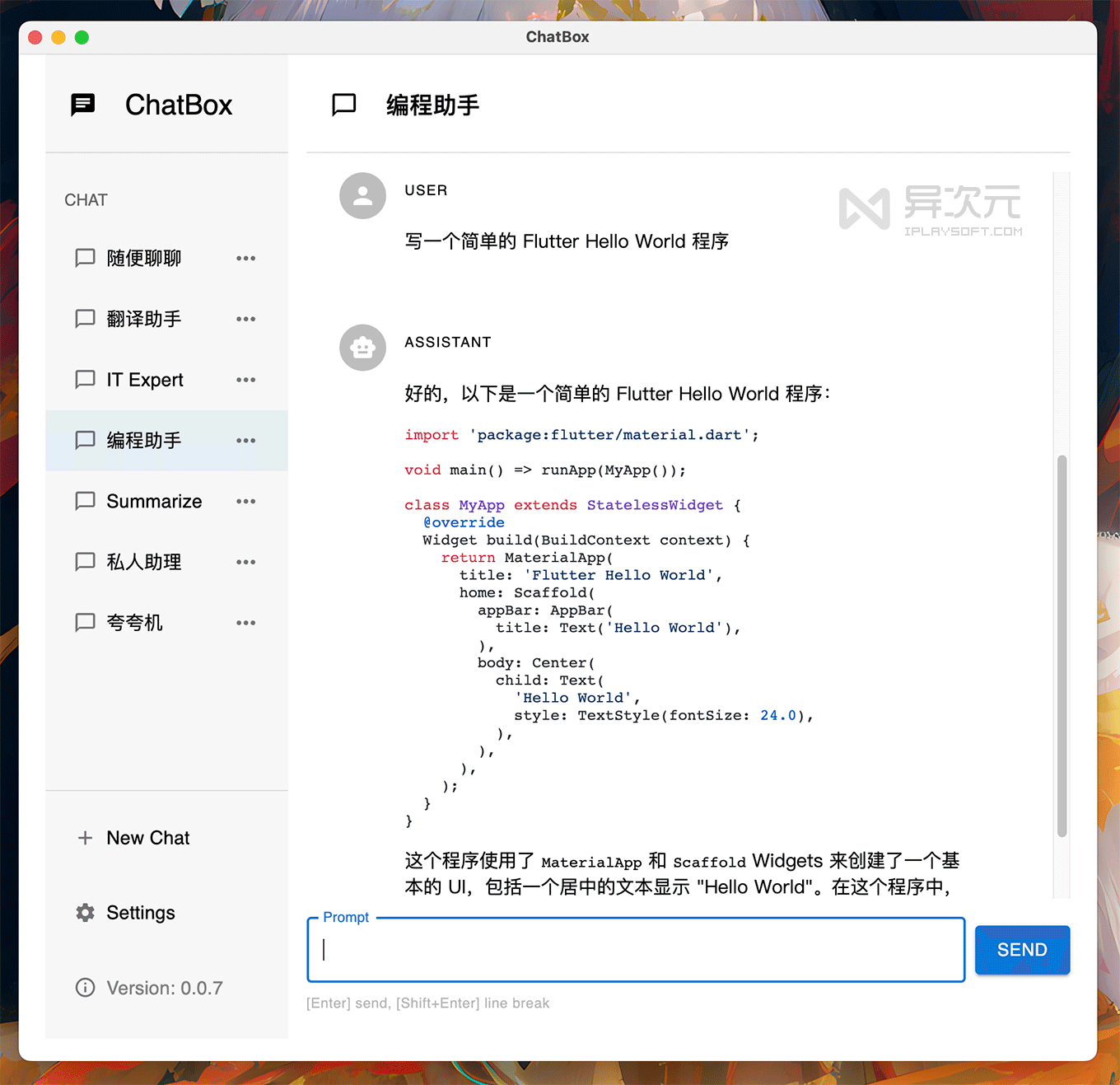Viewport: 1120px width, 1085px height.
Task: Start a New Chat
Action: [x=148, y=838]
